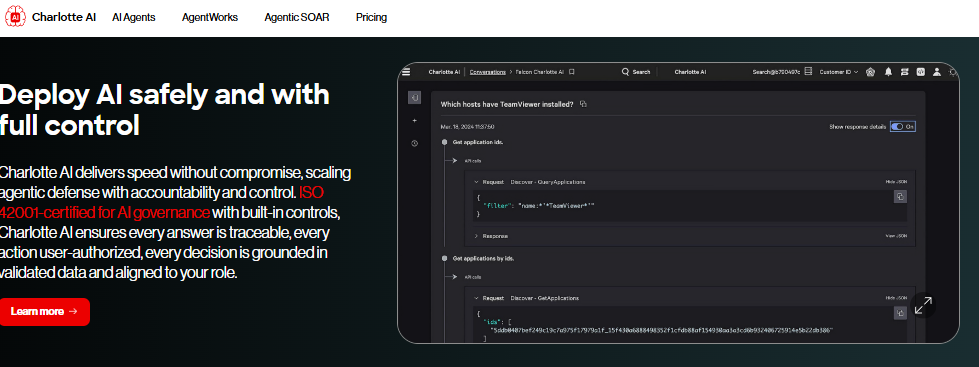Open conversation history clock icon

pyautogui.click(x=415, y=144)
